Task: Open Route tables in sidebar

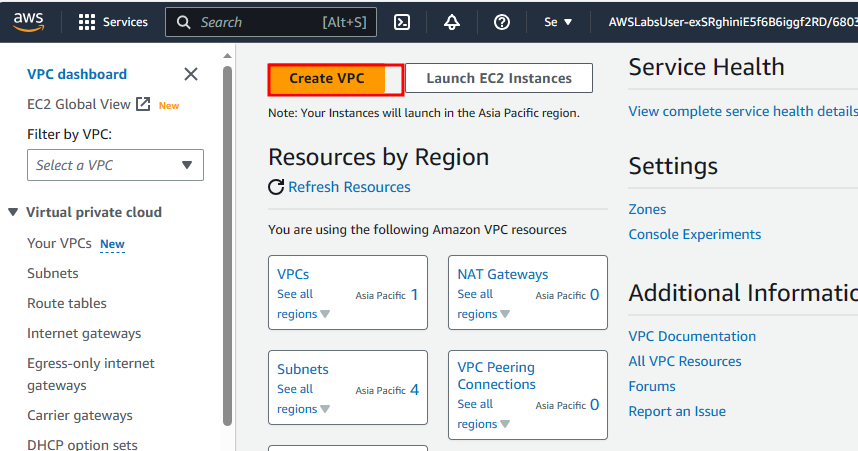Action: 67,303
